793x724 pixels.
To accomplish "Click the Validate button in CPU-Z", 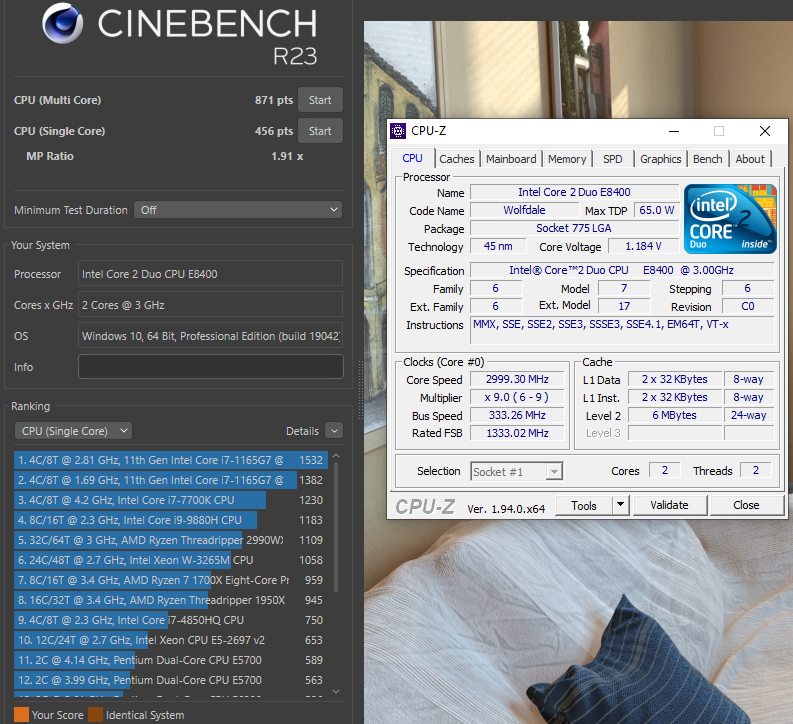I will 669,505.
